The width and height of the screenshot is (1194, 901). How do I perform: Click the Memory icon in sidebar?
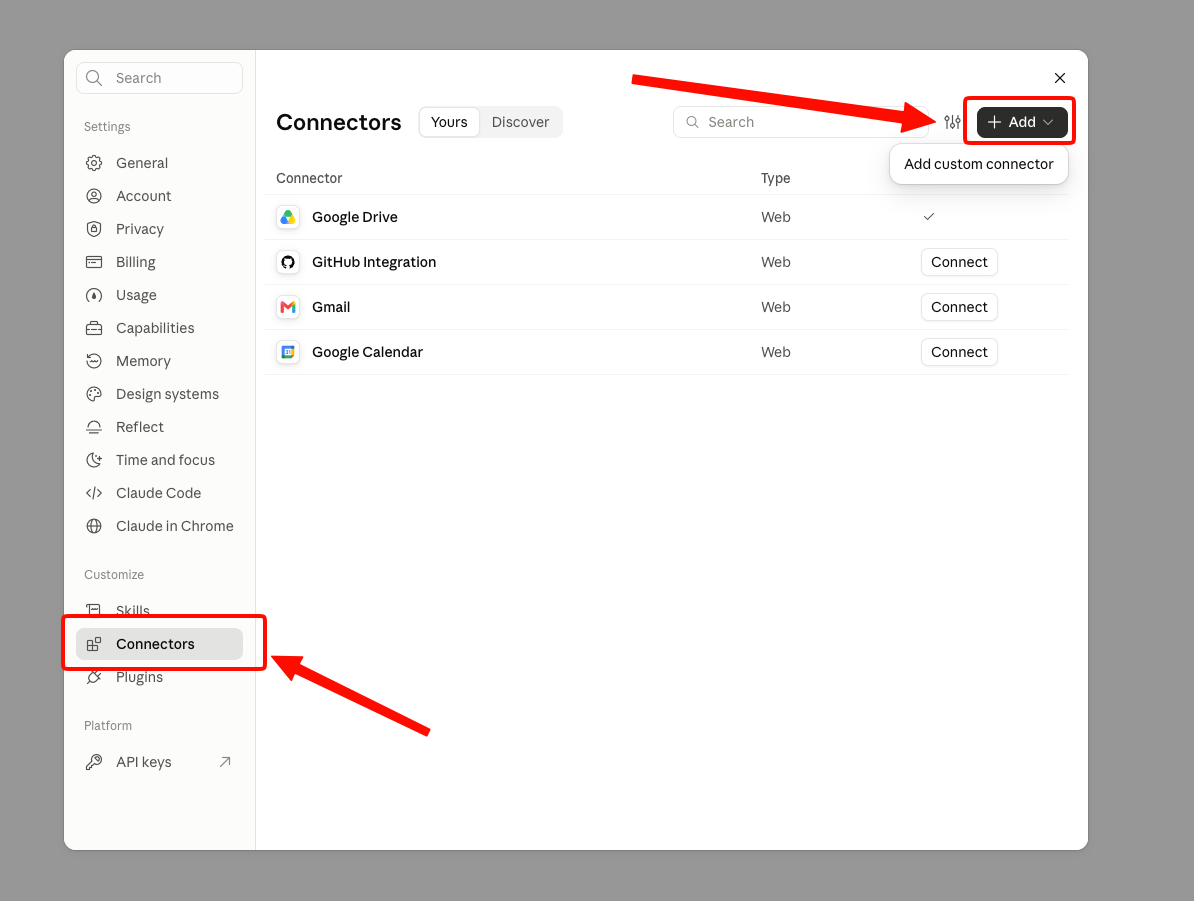tap(94, 361)
